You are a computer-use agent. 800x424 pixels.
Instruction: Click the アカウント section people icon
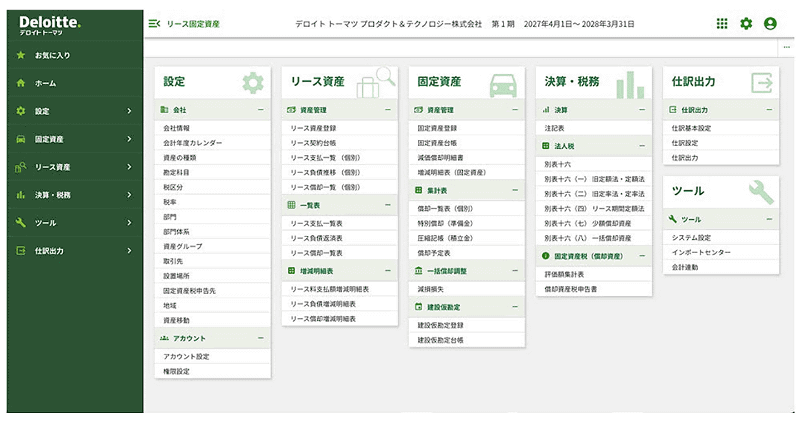pos(164,338)
